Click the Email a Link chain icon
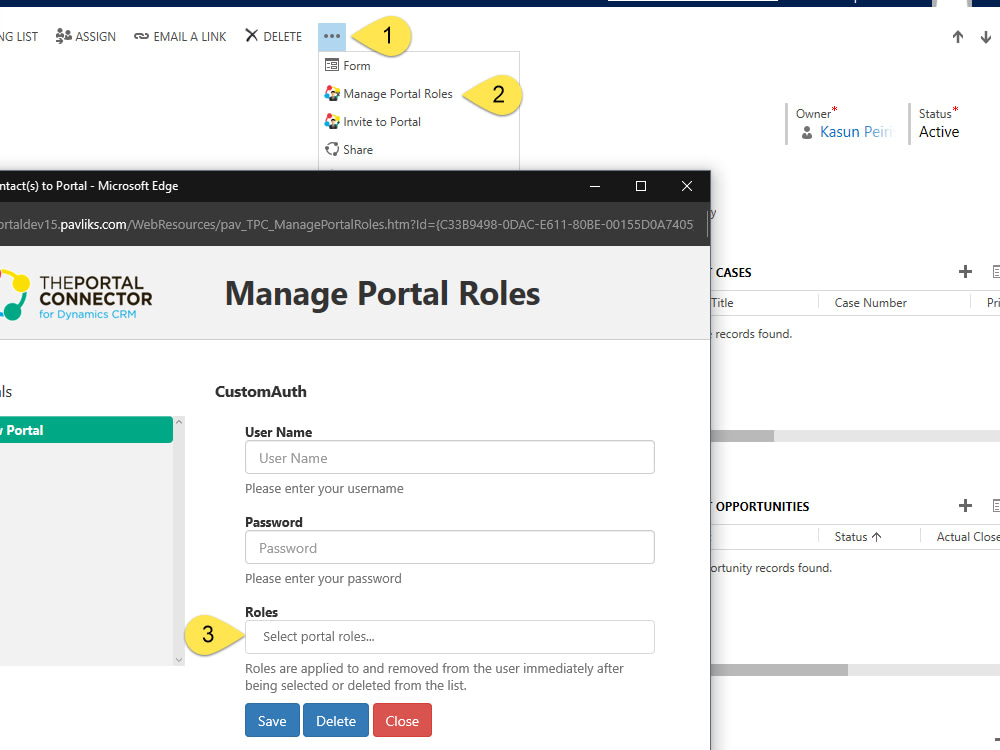 pyautogui.click(x=141, y=36)
